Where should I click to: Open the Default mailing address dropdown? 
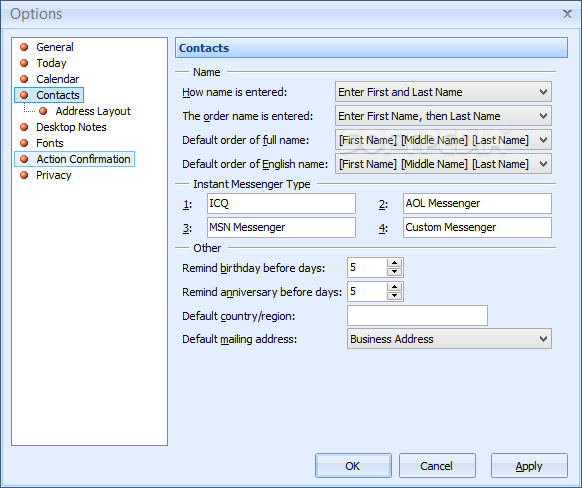(x=449, y=339)
